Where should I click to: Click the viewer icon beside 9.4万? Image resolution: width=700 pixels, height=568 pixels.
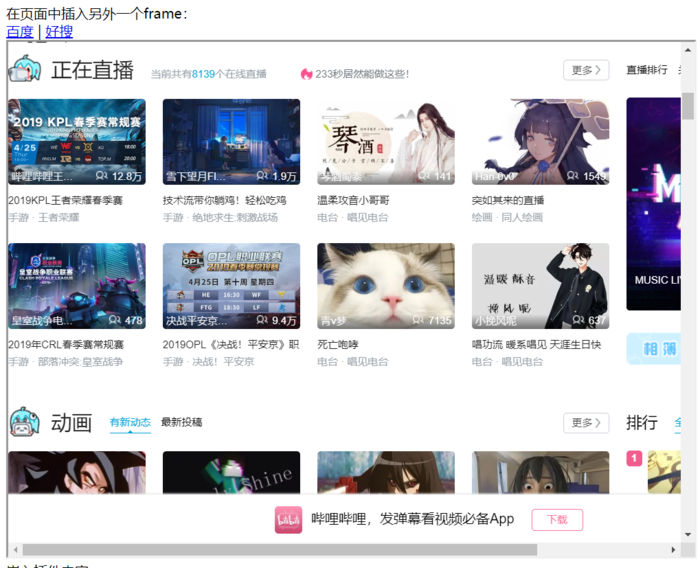pyautogui.click(x=262, y=320)
